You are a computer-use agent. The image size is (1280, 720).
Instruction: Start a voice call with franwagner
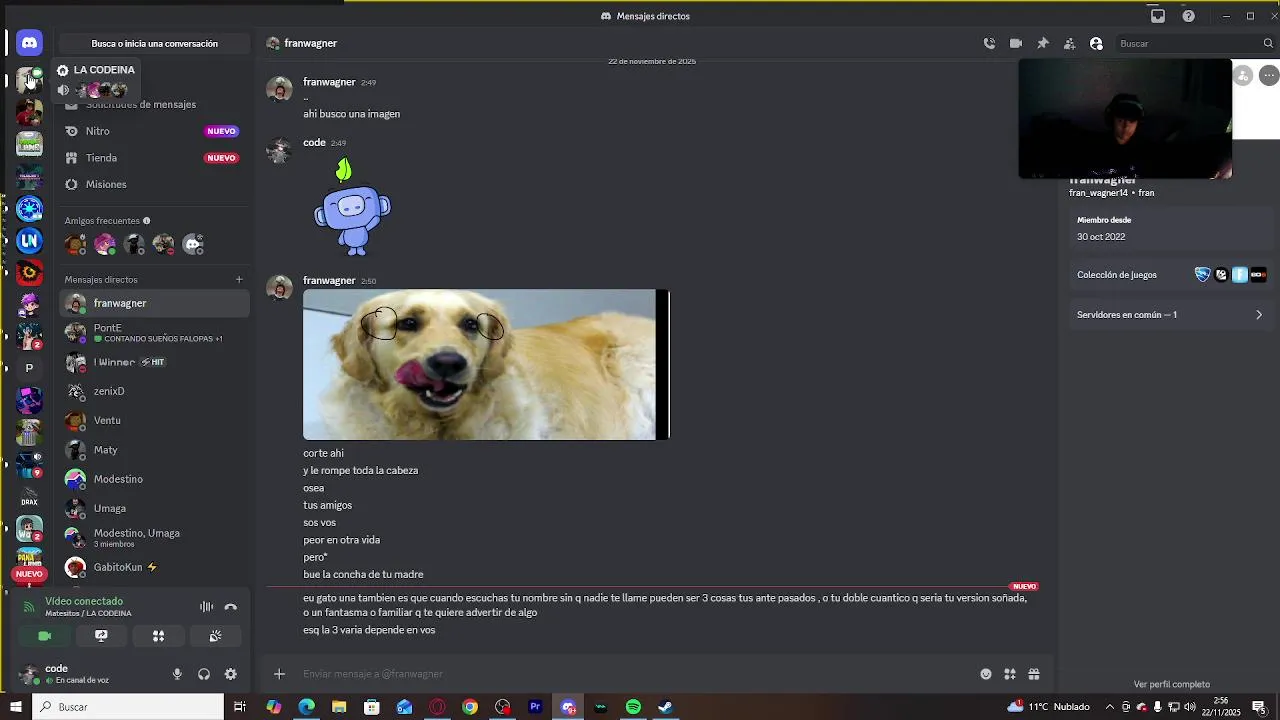pyautogui.click(x=989, y=43)
